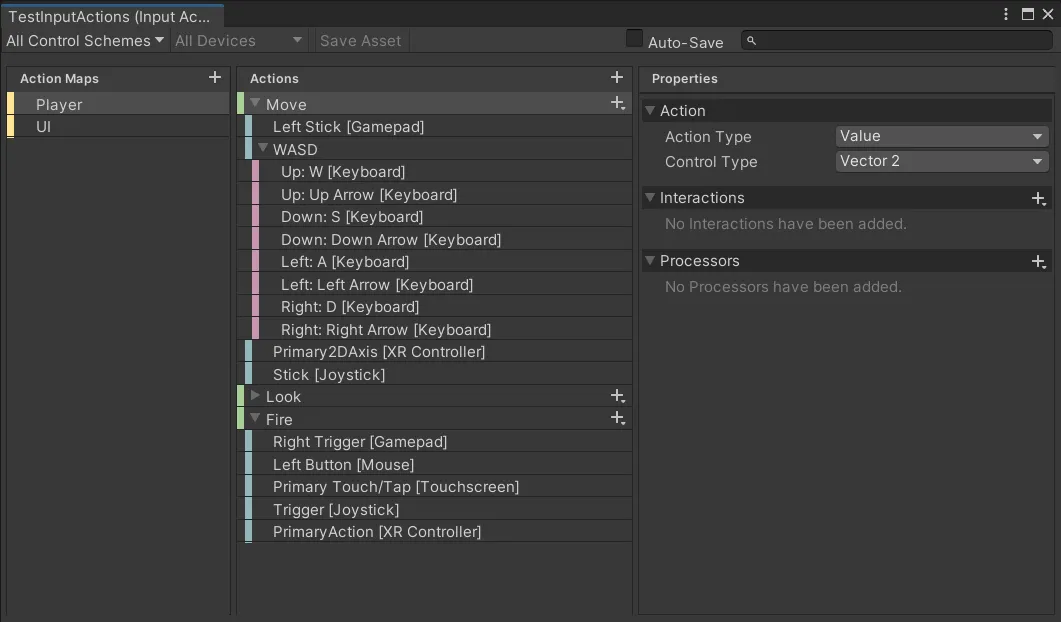Select the UI action map
The height and width of the screenshot is (622, 1061).
[x=43, y=127]
